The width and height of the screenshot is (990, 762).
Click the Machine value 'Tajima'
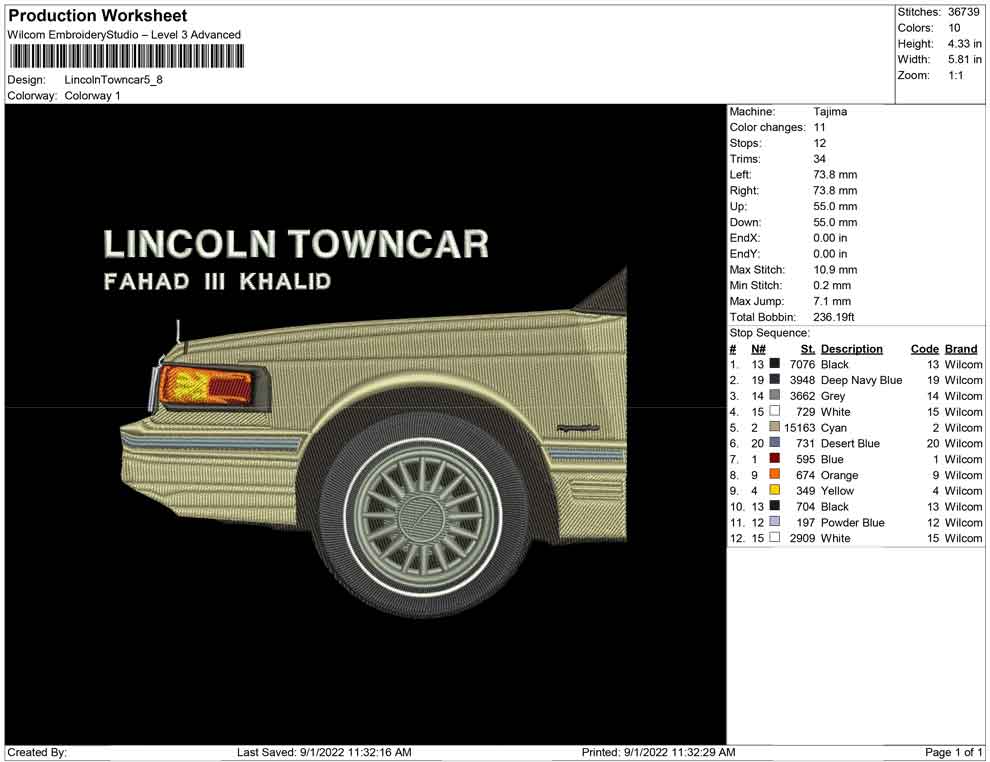(830, 111)
